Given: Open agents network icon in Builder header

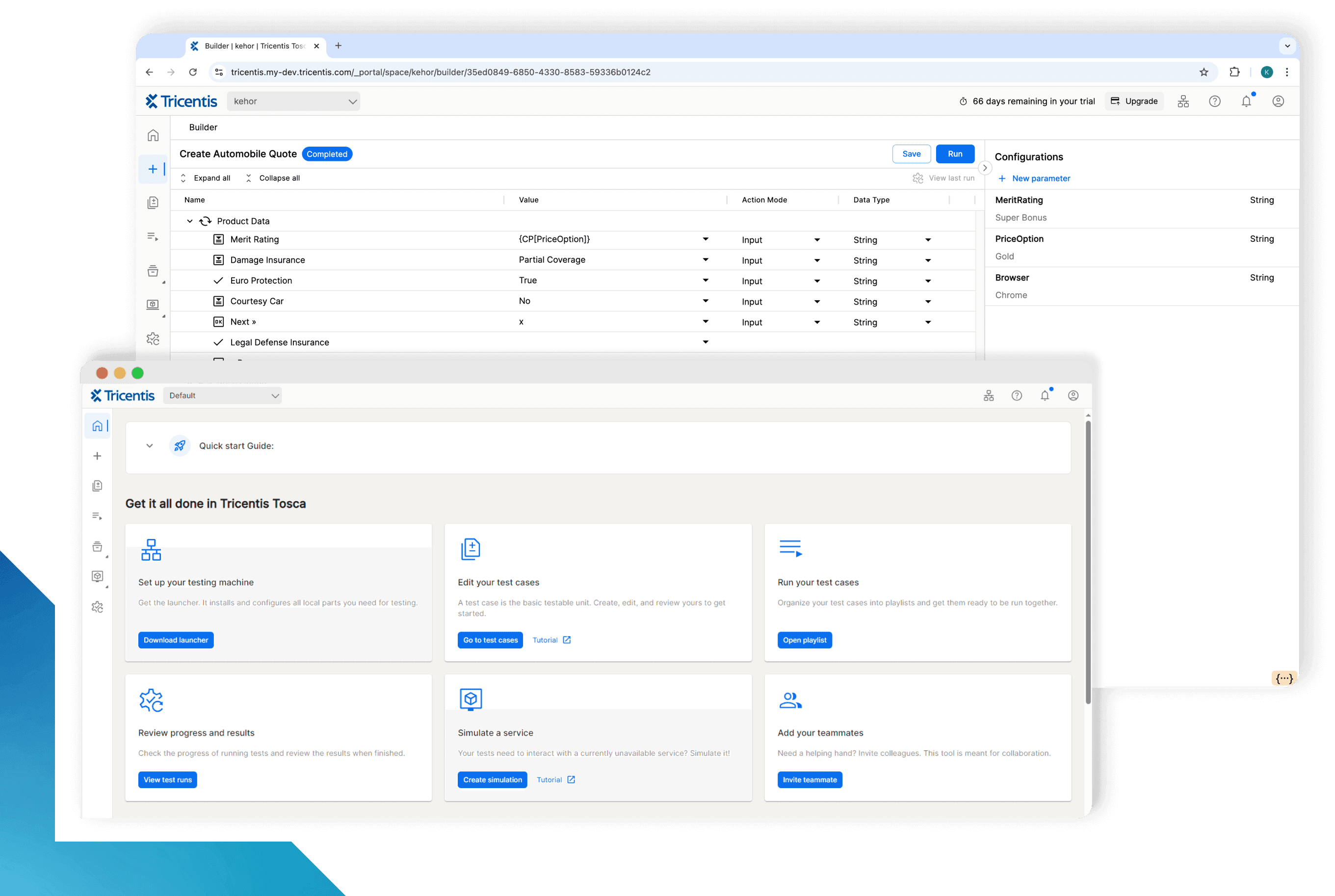Looking at the screenshot, I should pyautogui.click(x=1183, y=102).
